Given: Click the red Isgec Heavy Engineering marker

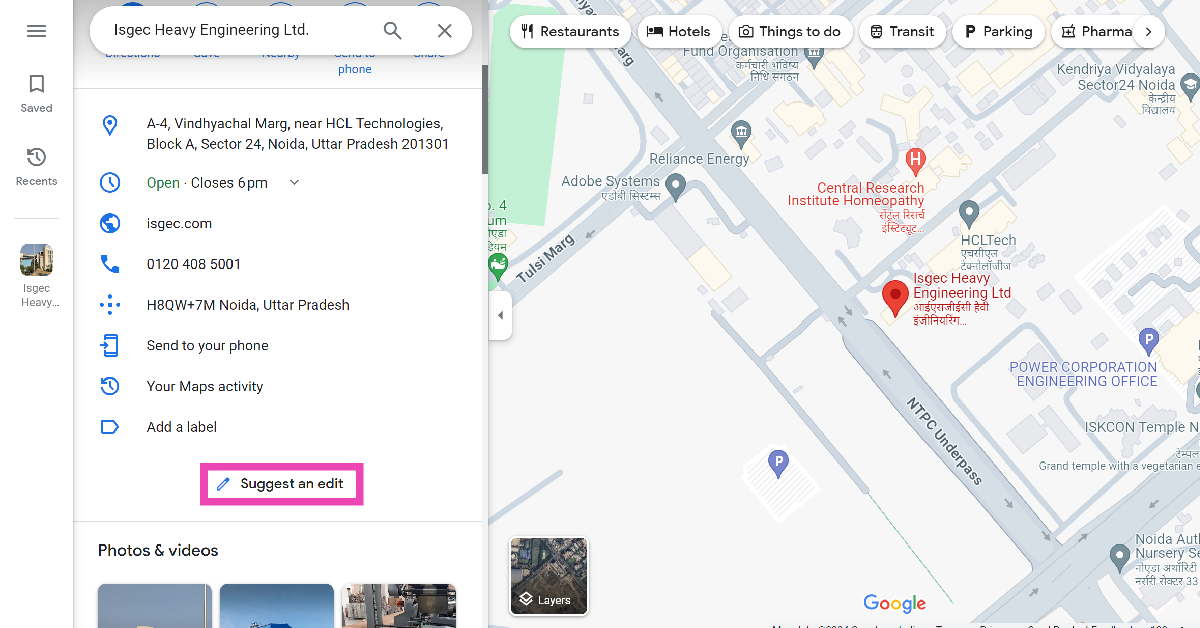Looking at the screenshot, I should 895,298.
